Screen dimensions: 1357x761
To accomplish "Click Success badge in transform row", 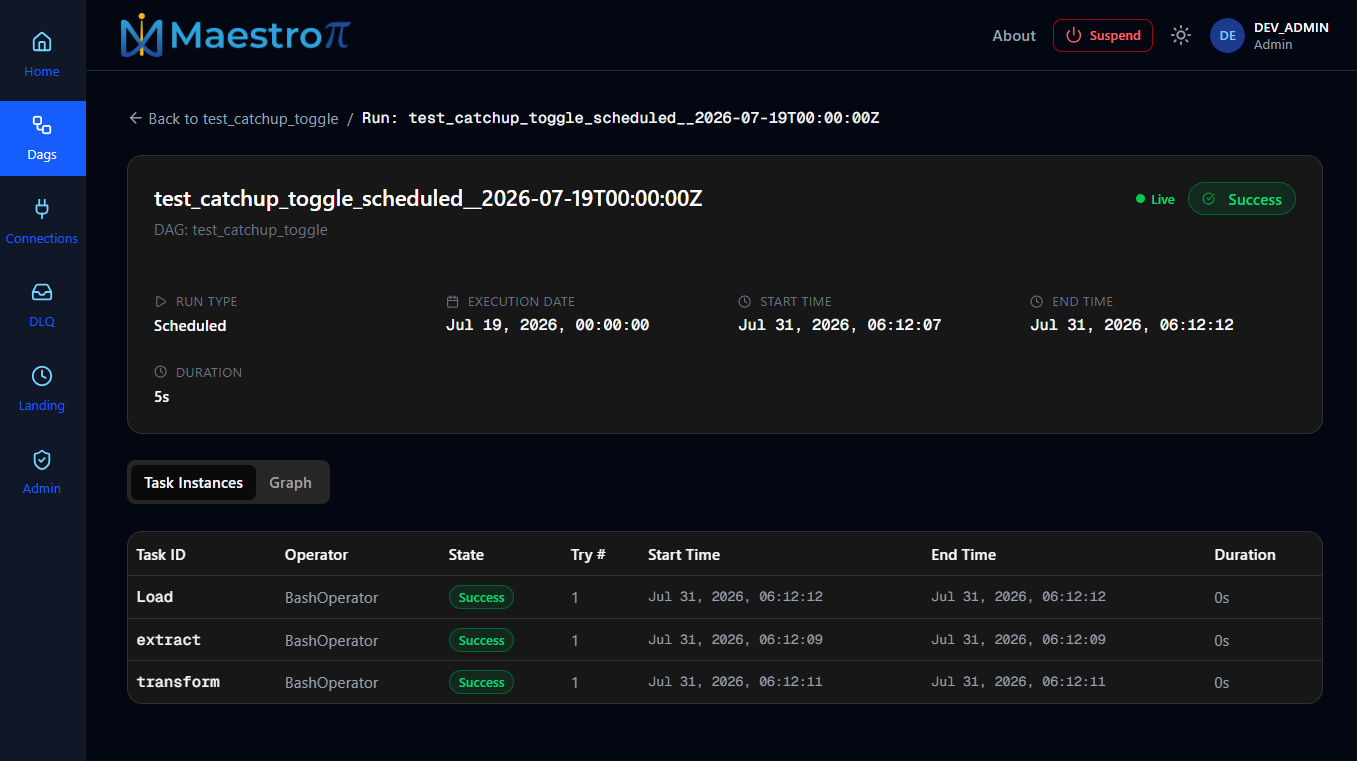I will pyautogui.click(x=481, y=682).
